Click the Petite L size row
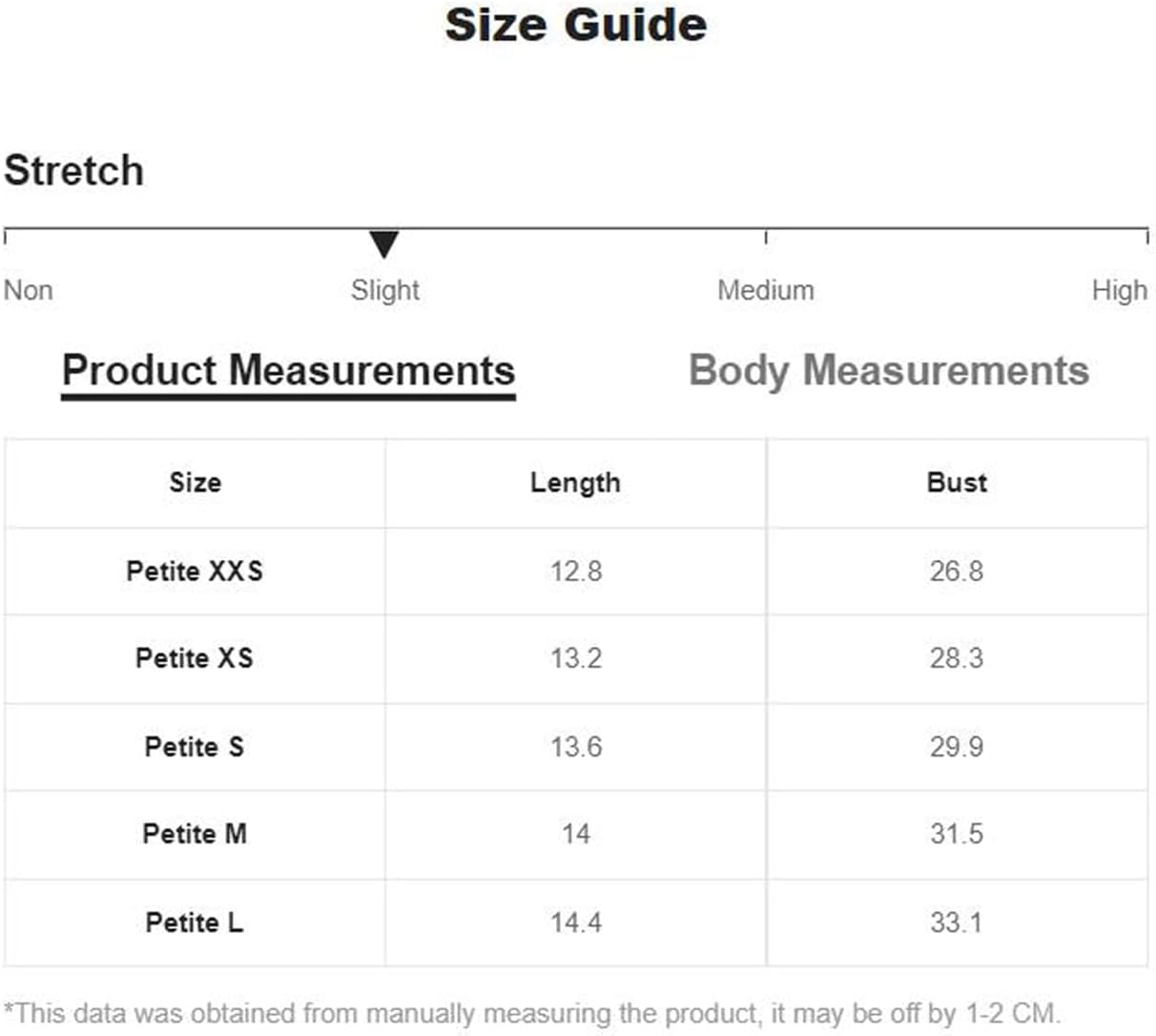Screen dimensions: 1156x1036 pyautogui.click(x=576, y=922)
